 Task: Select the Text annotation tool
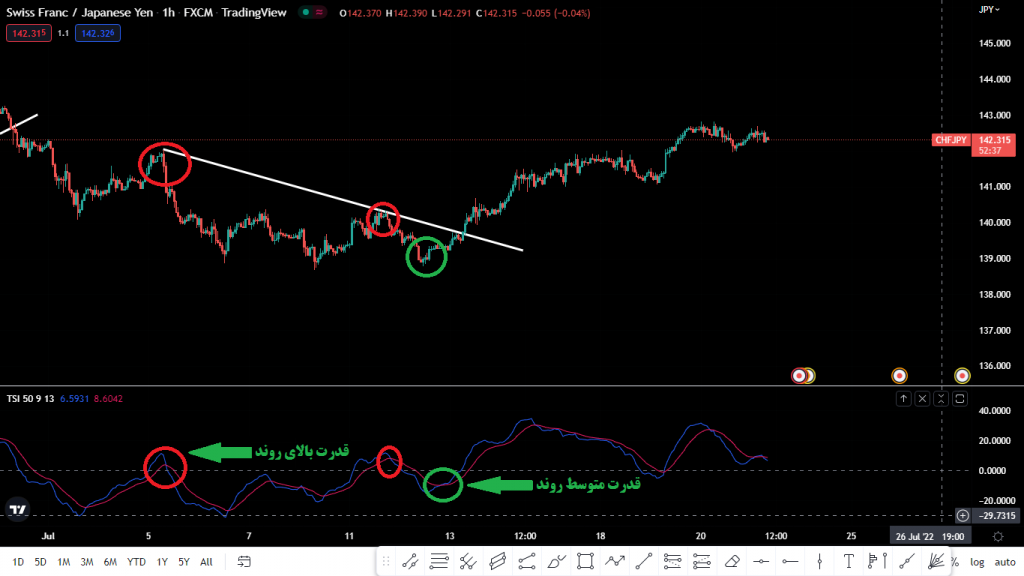coord(848,561)
